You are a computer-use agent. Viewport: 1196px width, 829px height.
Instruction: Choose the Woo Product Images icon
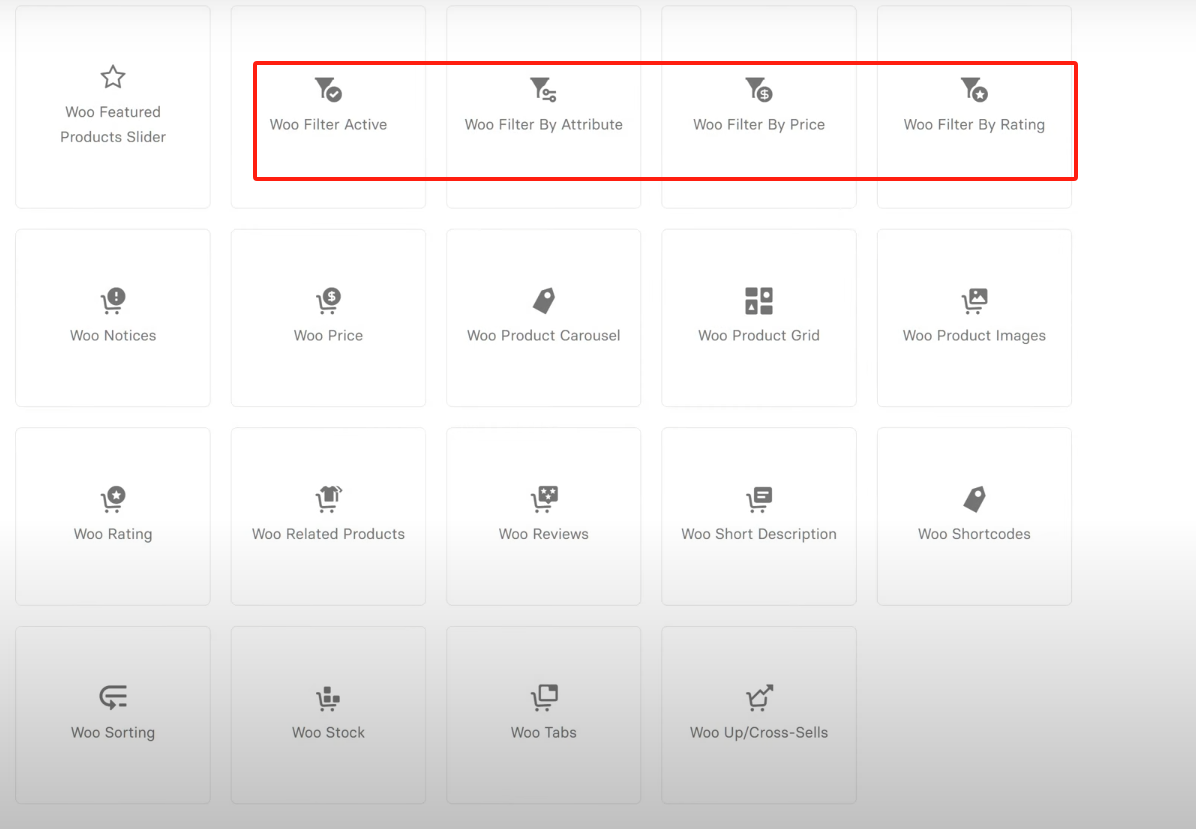974,300
